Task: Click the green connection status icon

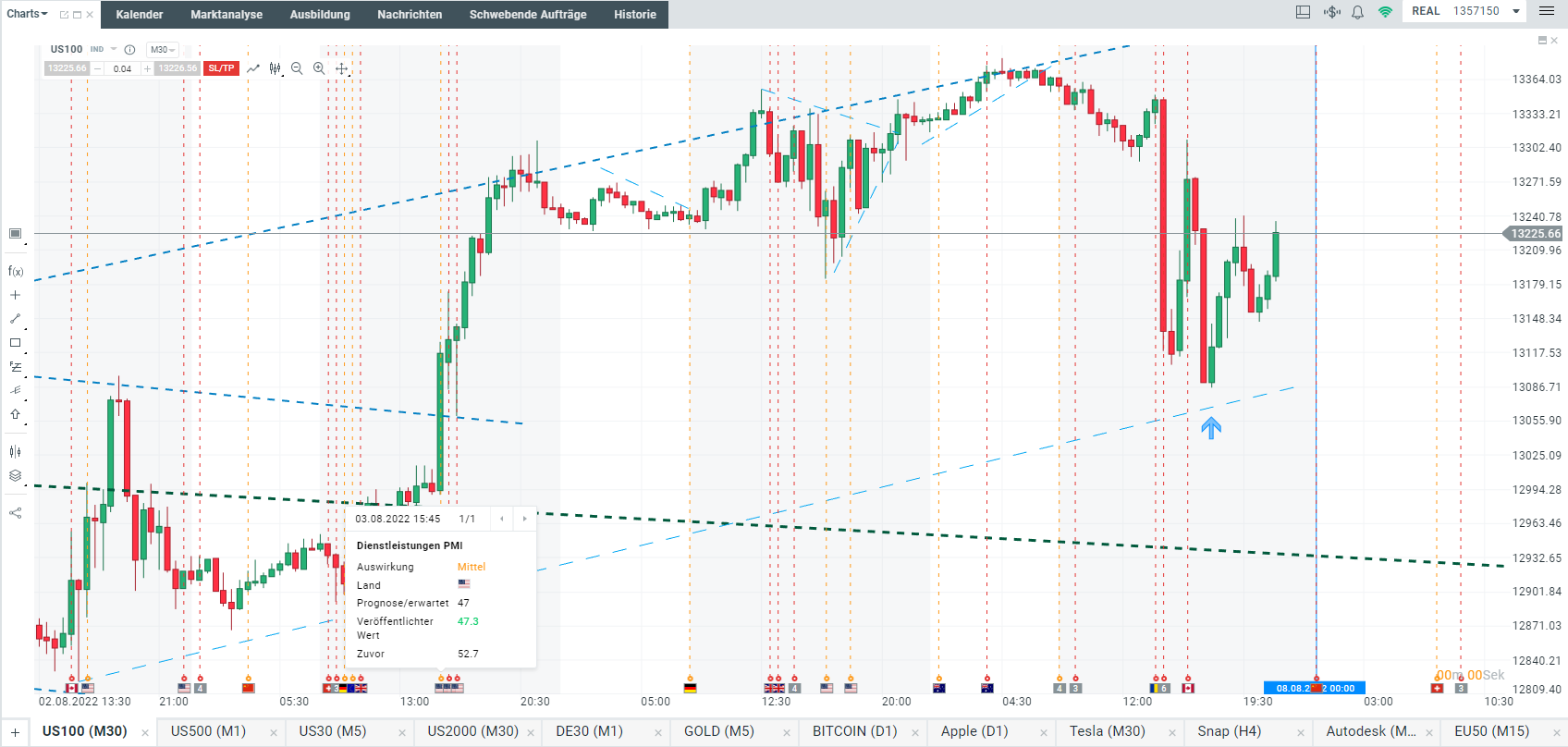Action: tap(1385, 12)
